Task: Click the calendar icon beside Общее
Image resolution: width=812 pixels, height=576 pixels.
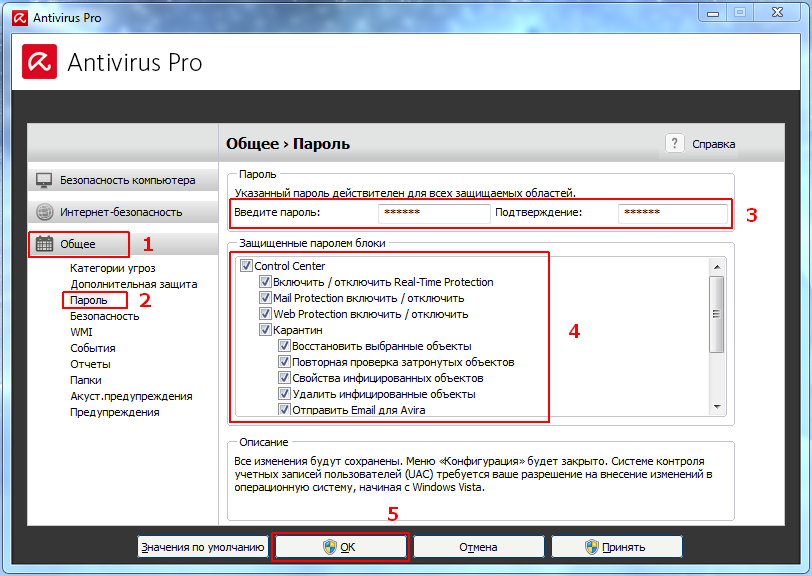Action: pos(45,243)
